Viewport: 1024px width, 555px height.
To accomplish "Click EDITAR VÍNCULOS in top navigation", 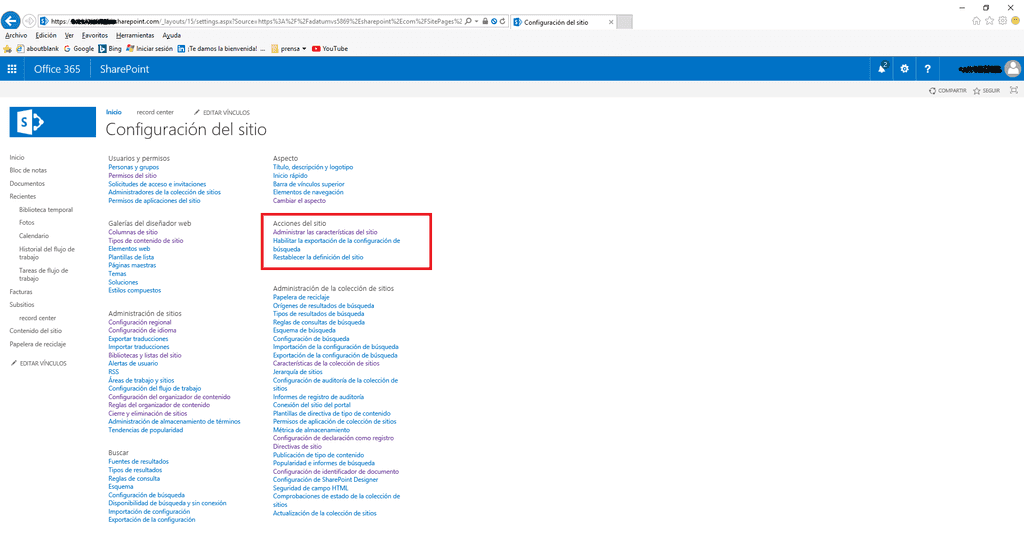I will (222, 112).
